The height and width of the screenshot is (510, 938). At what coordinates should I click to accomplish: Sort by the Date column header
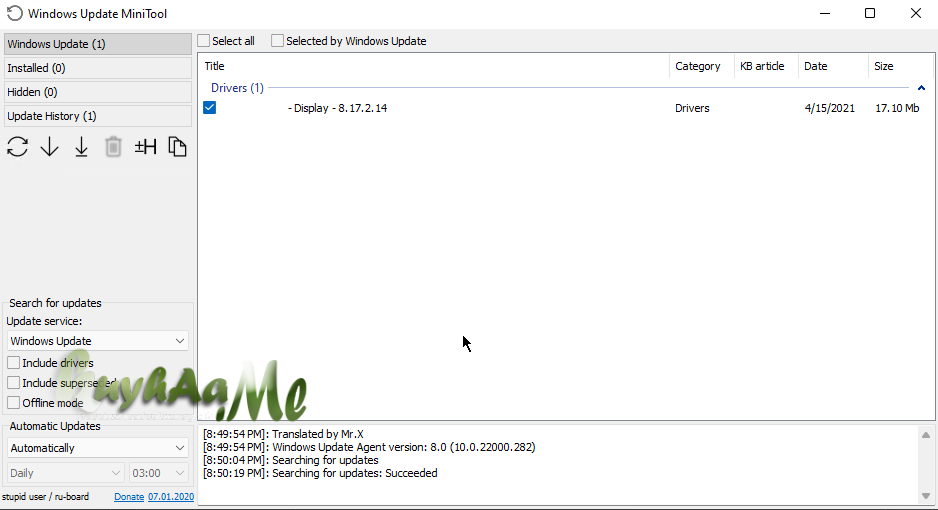point(833,66)
